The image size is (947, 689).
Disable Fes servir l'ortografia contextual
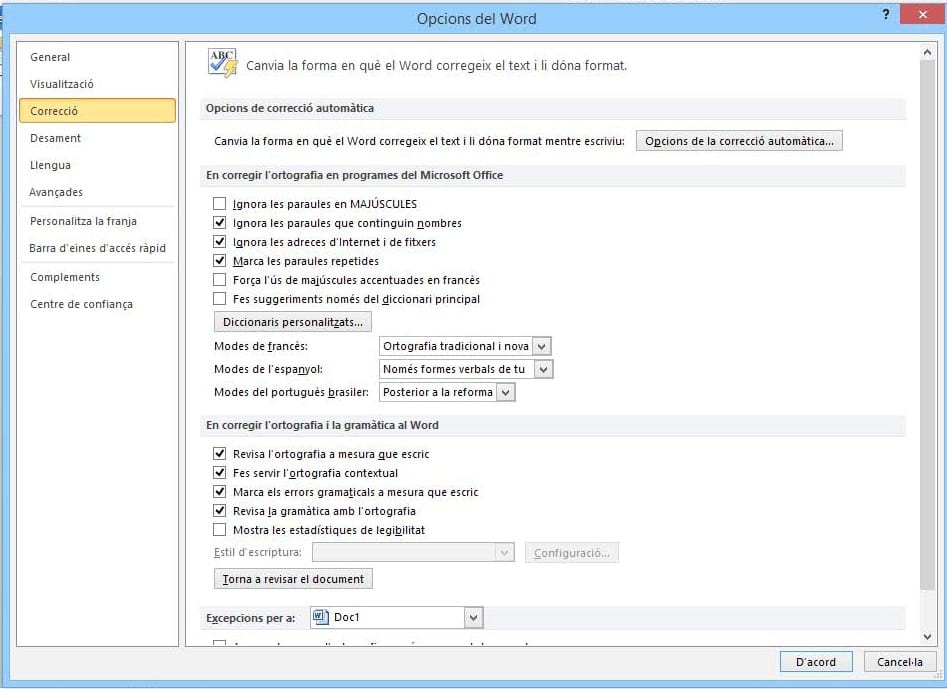tap(220, 473)
